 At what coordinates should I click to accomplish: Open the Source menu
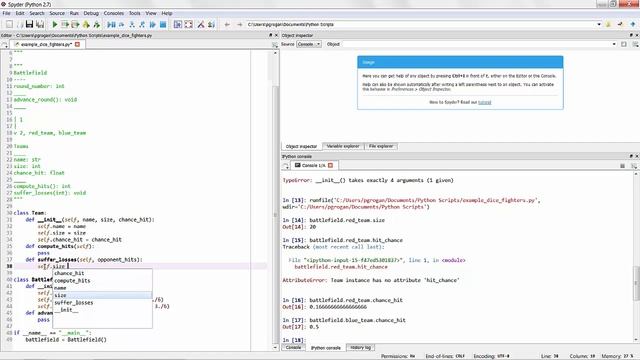click(x=57, y=13)
